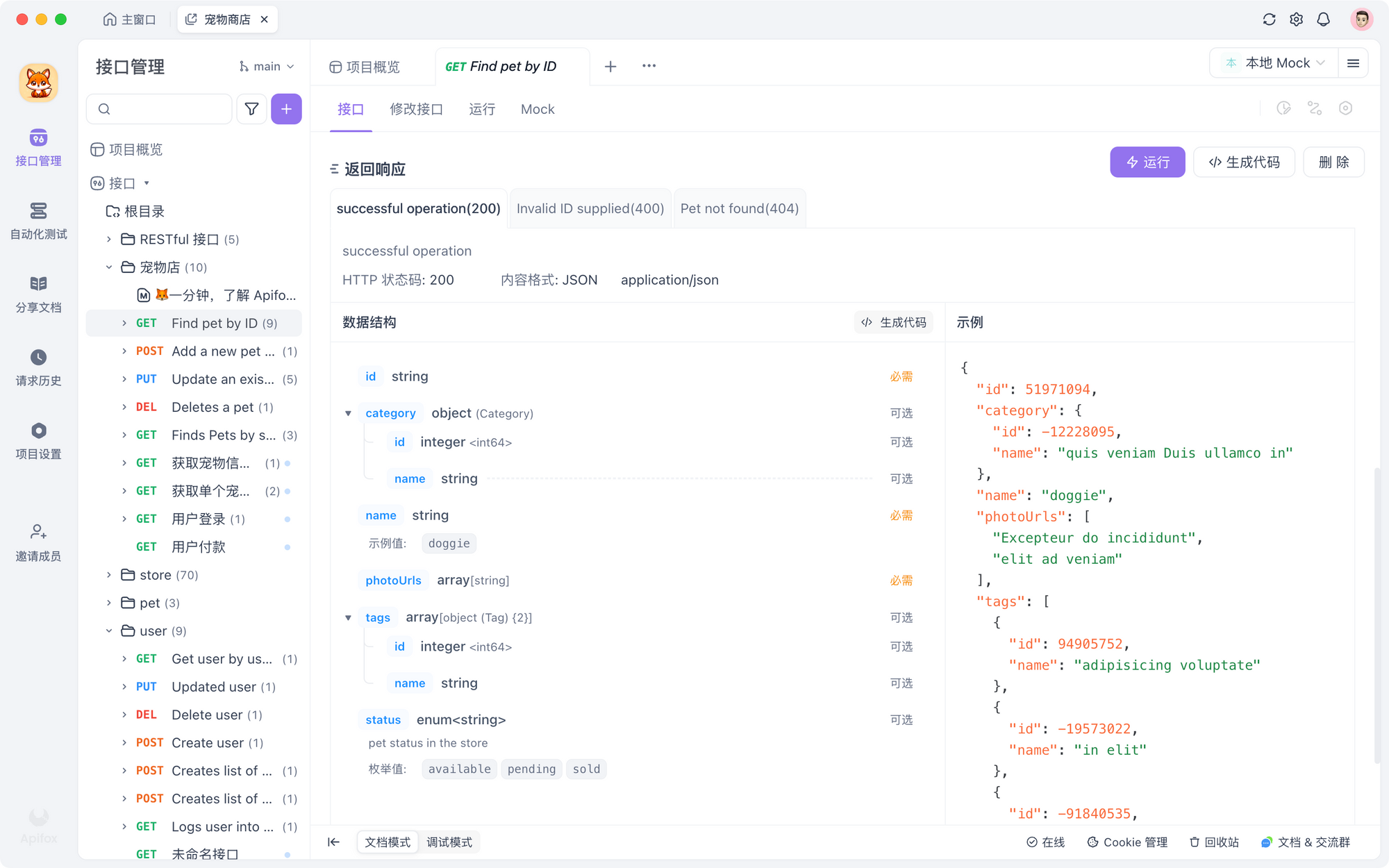Click the notification bell icon
The width and height of the screenshot is (1389, 868).
(x=1323, y=19)
